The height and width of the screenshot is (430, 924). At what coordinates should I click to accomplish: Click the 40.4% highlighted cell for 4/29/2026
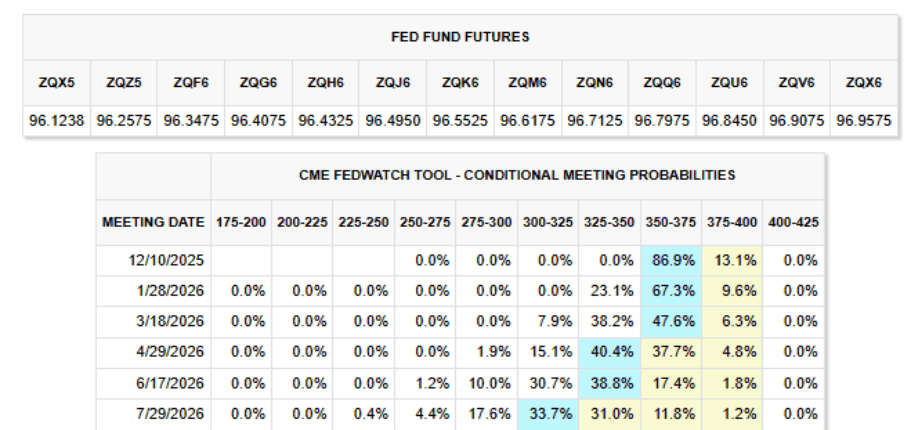pos(609,351)
